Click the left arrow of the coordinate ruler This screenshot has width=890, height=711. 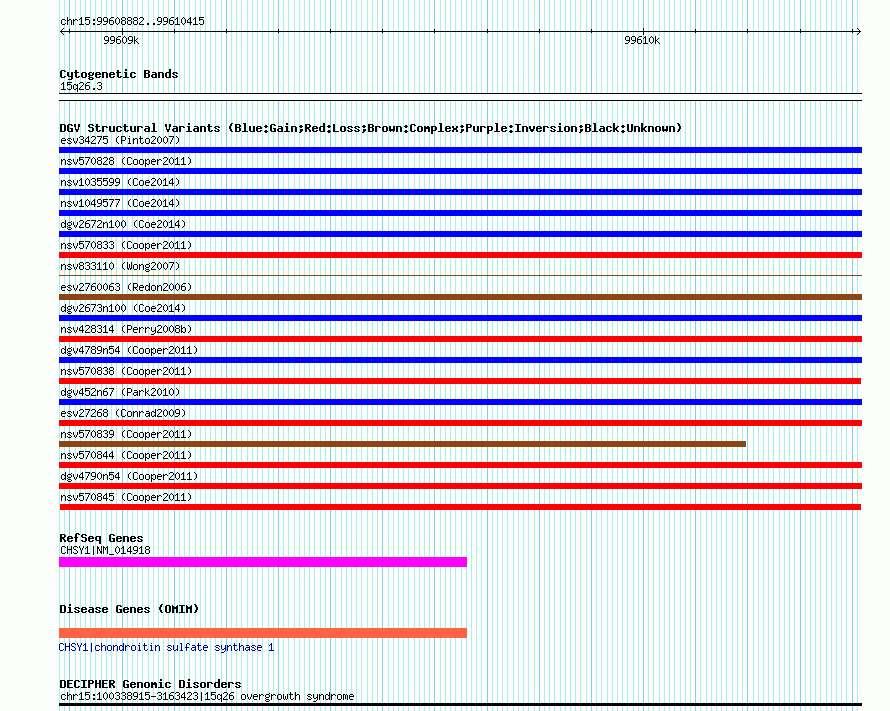64,32
